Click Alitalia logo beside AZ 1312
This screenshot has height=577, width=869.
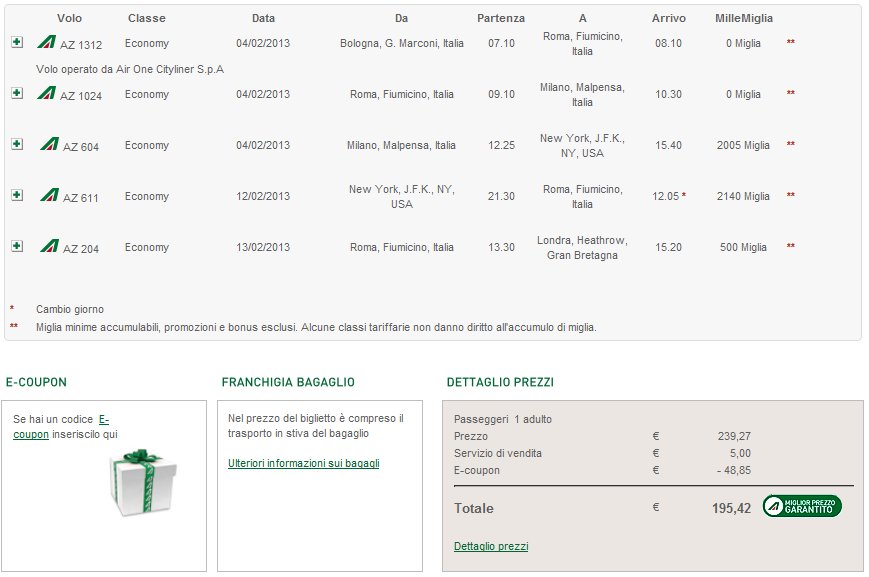[x=46, y=42]
